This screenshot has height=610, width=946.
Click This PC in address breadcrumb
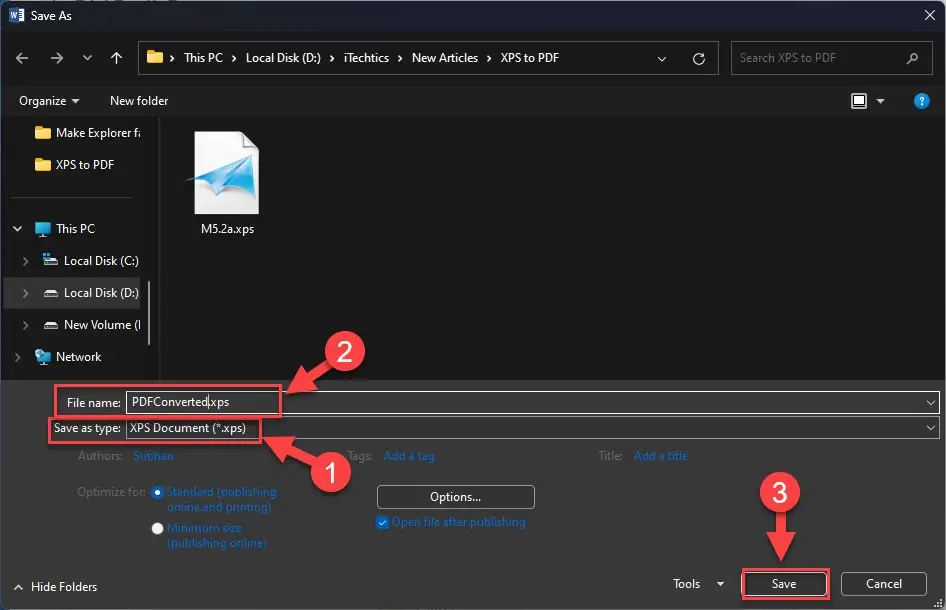pyautogui.click(x=203, y=58)
